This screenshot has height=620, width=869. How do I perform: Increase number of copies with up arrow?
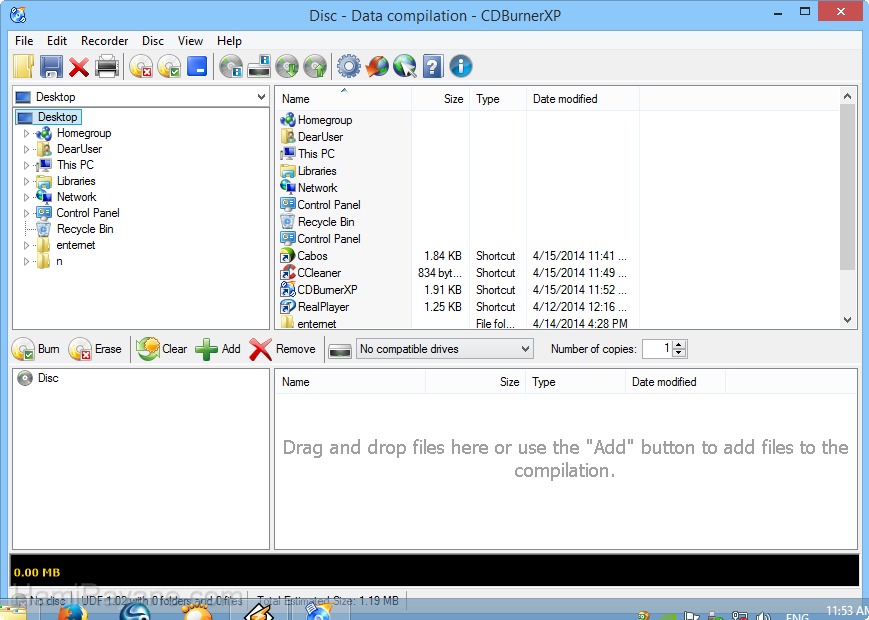point(679,344)
